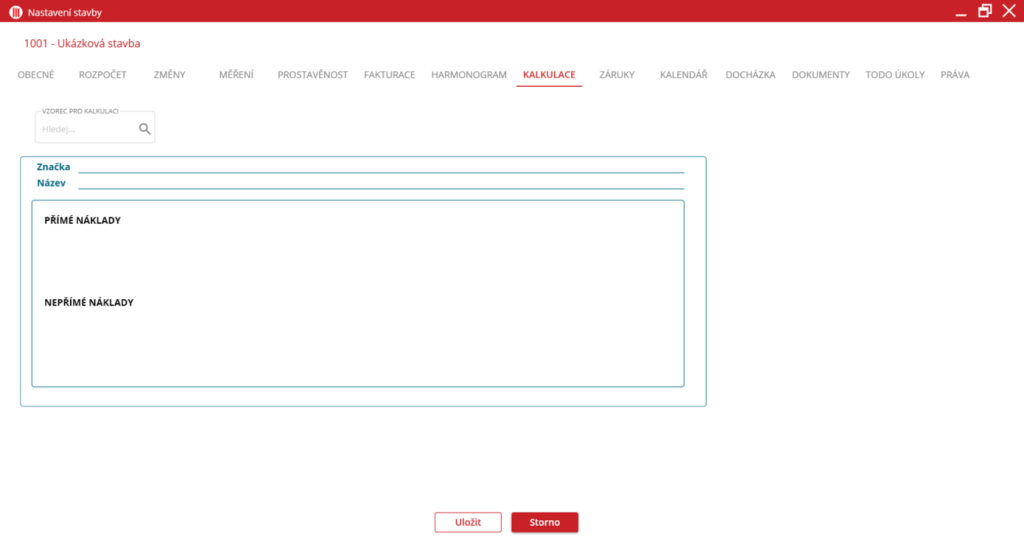This screenshot has height=548, width=1024.
Task: Cancel with the Storno button
Action: (544, 522)
